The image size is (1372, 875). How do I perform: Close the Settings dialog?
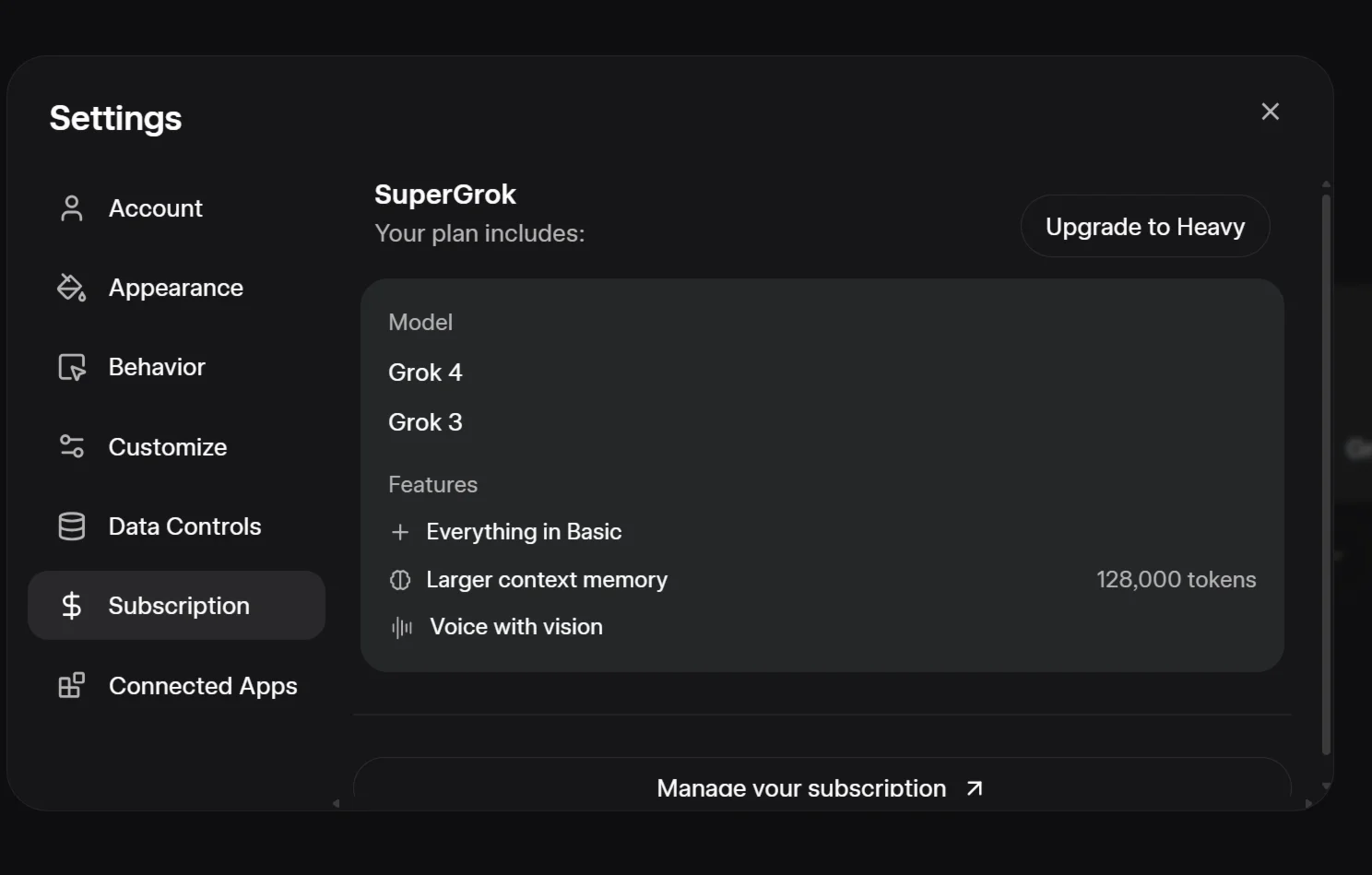pyautogui.click(x=1270, y=112)
